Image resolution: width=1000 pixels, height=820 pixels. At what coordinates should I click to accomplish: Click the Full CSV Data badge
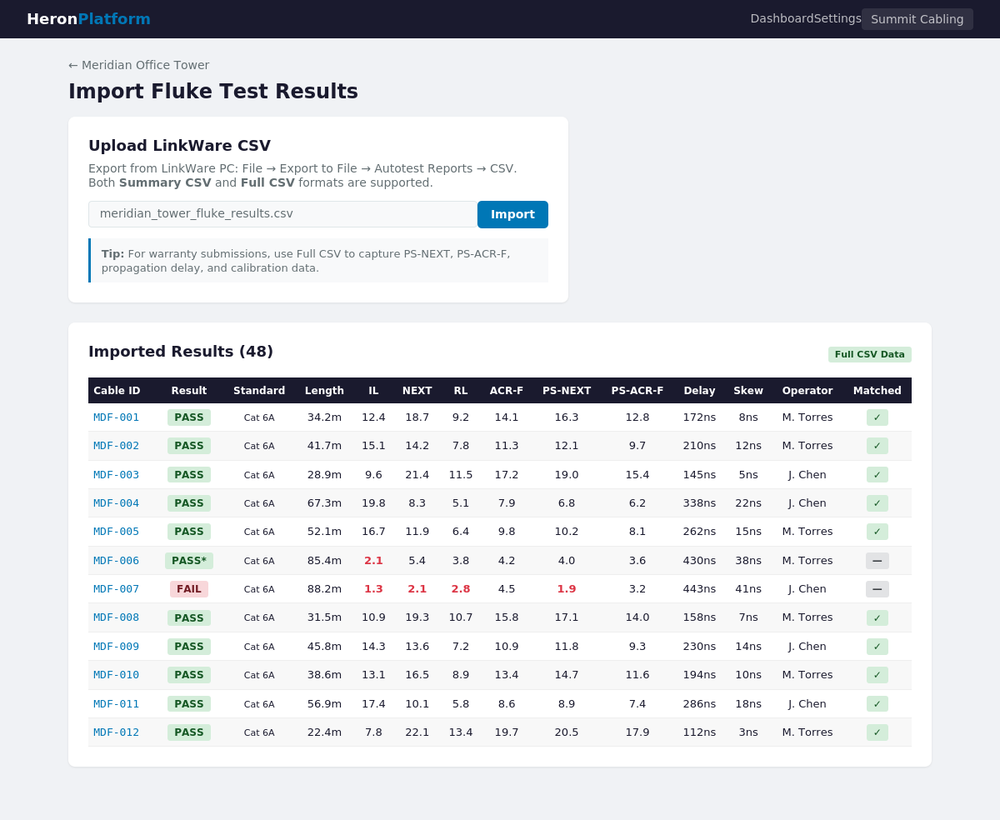[x=870, y=354]
